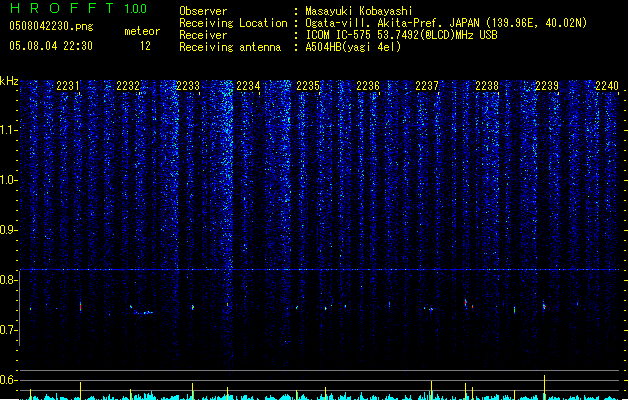Click the 1.1 kHz axis label

tap(8, 130)
